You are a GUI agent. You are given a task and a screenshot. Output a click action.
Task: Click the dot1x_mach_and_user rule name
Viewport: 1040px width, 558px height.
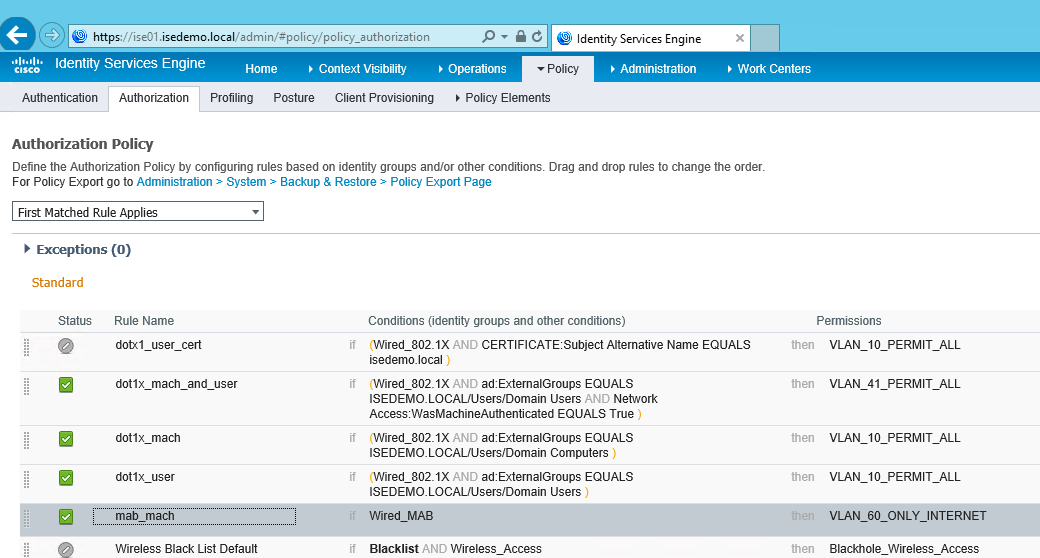(x=176, y=384)
